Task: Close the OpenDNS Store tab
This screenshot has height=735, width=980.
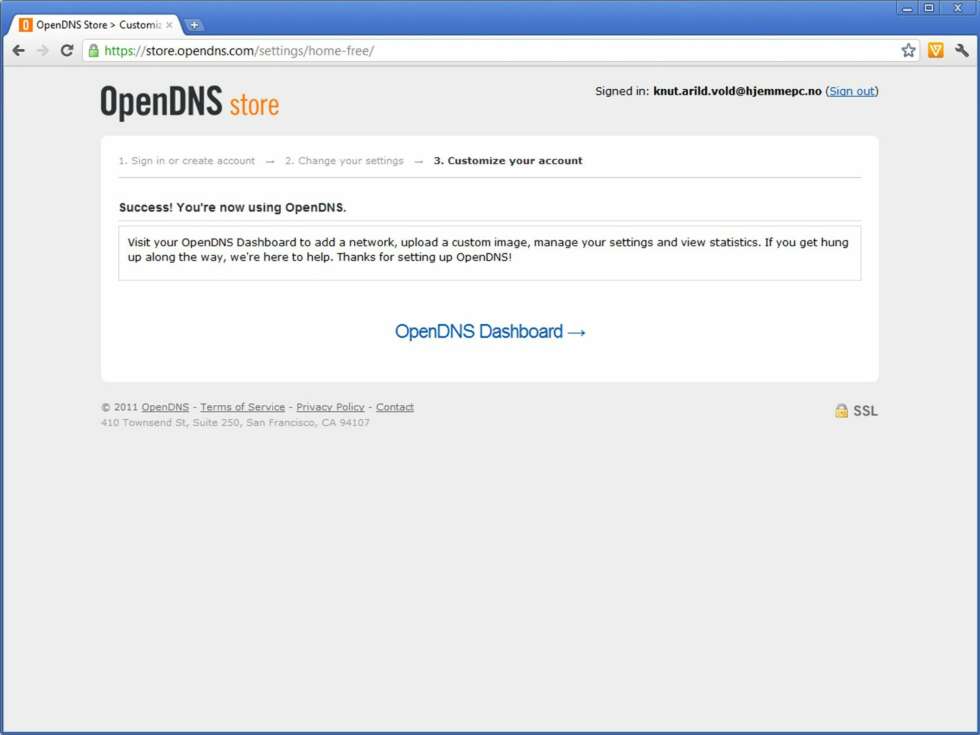Action: [x=169, y=25]
